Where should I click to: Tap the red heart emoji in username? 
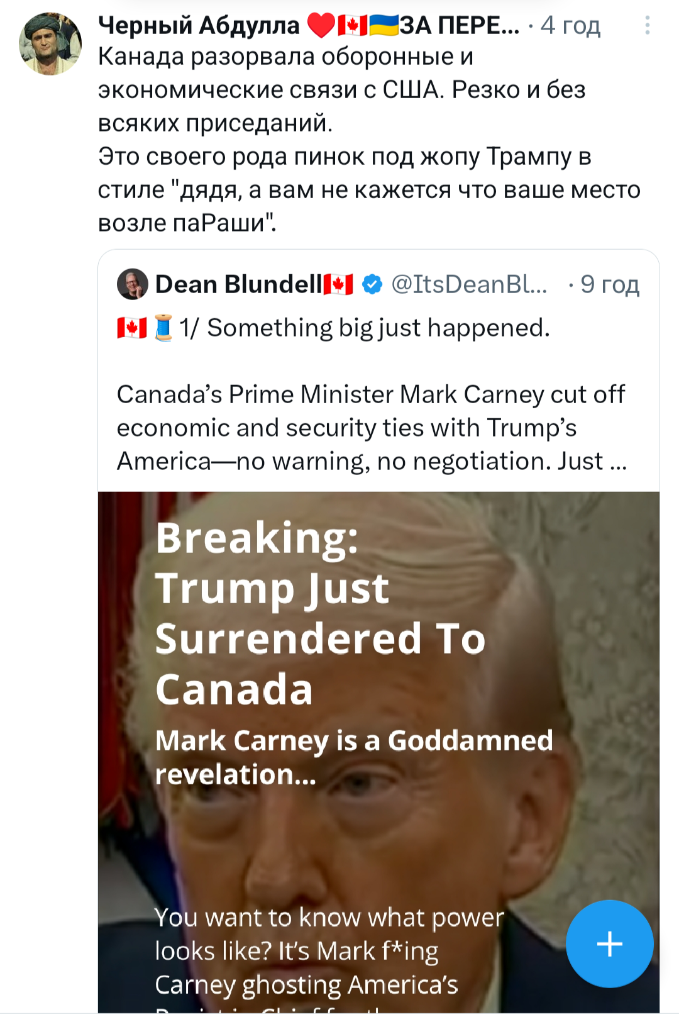point(321,25)
